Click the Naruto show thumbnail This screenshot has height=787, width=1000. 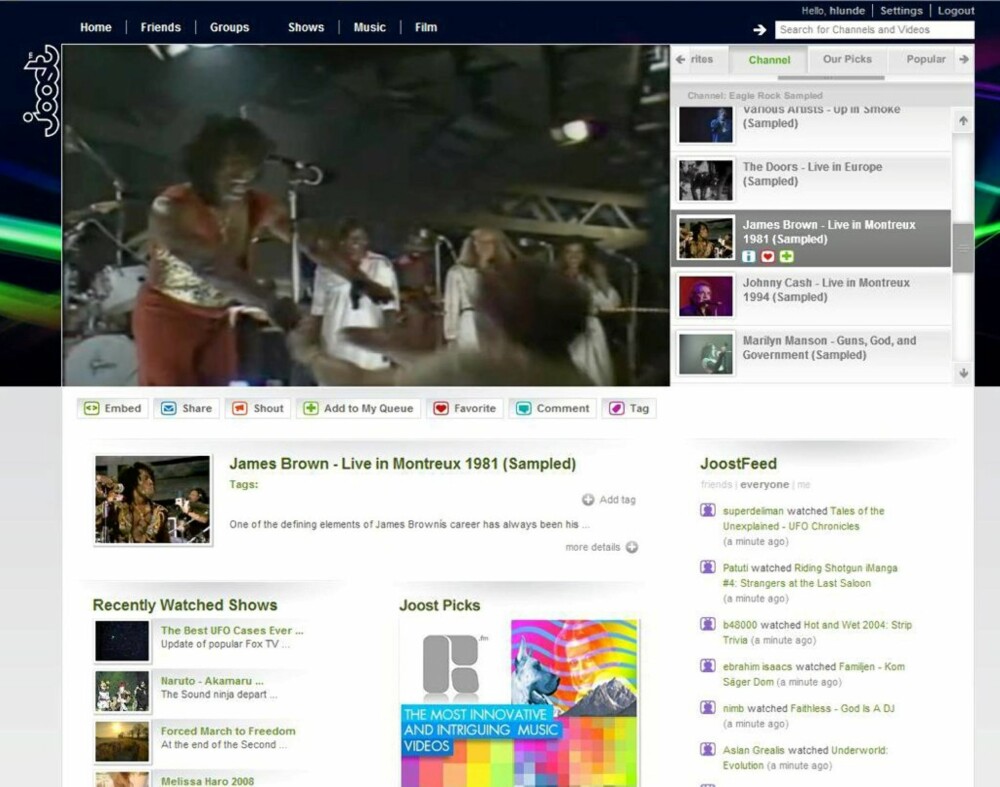point(122,691)
